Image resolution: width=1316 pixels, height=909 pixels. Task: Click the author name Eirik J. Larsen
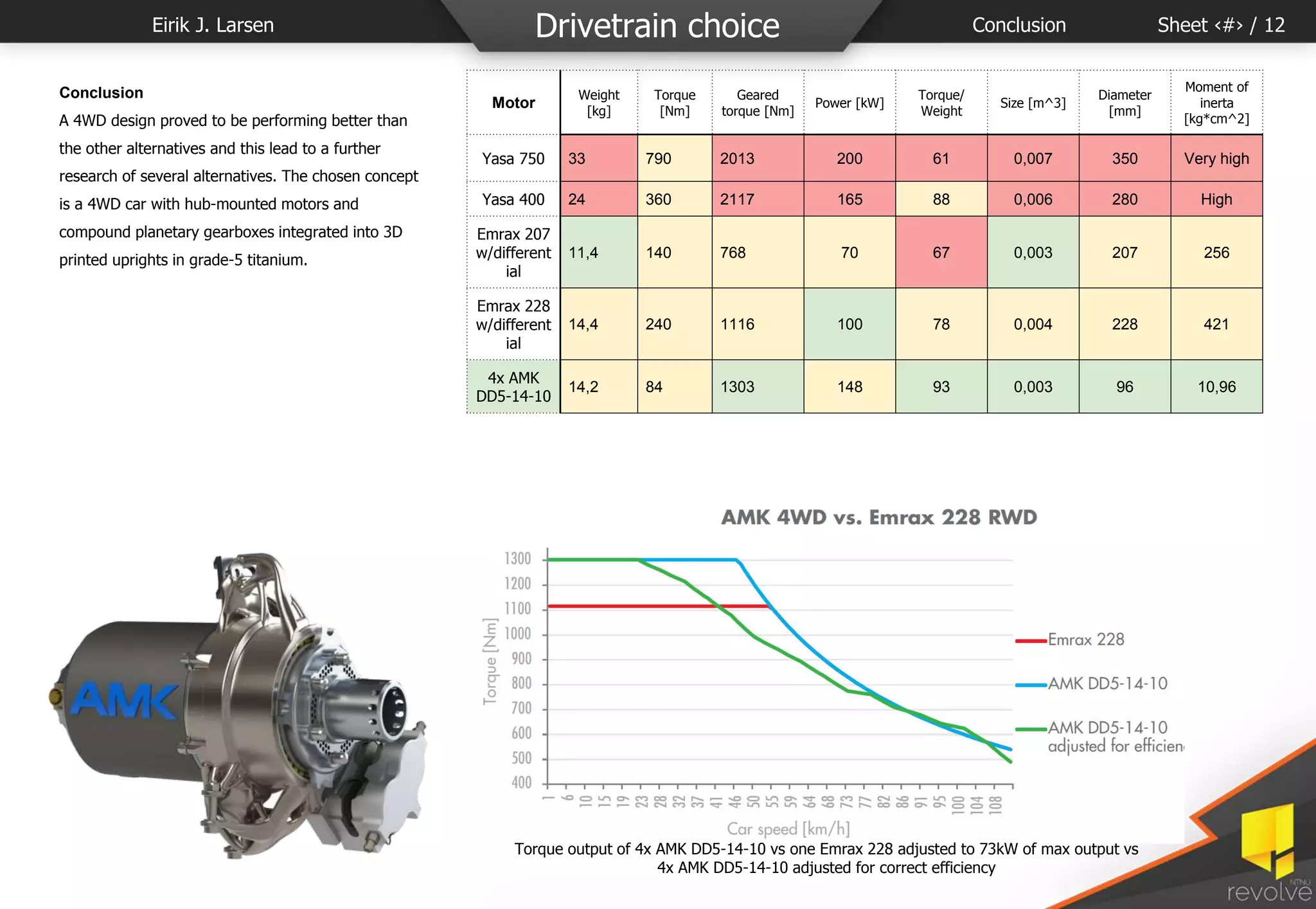click(x=213, y=25)
